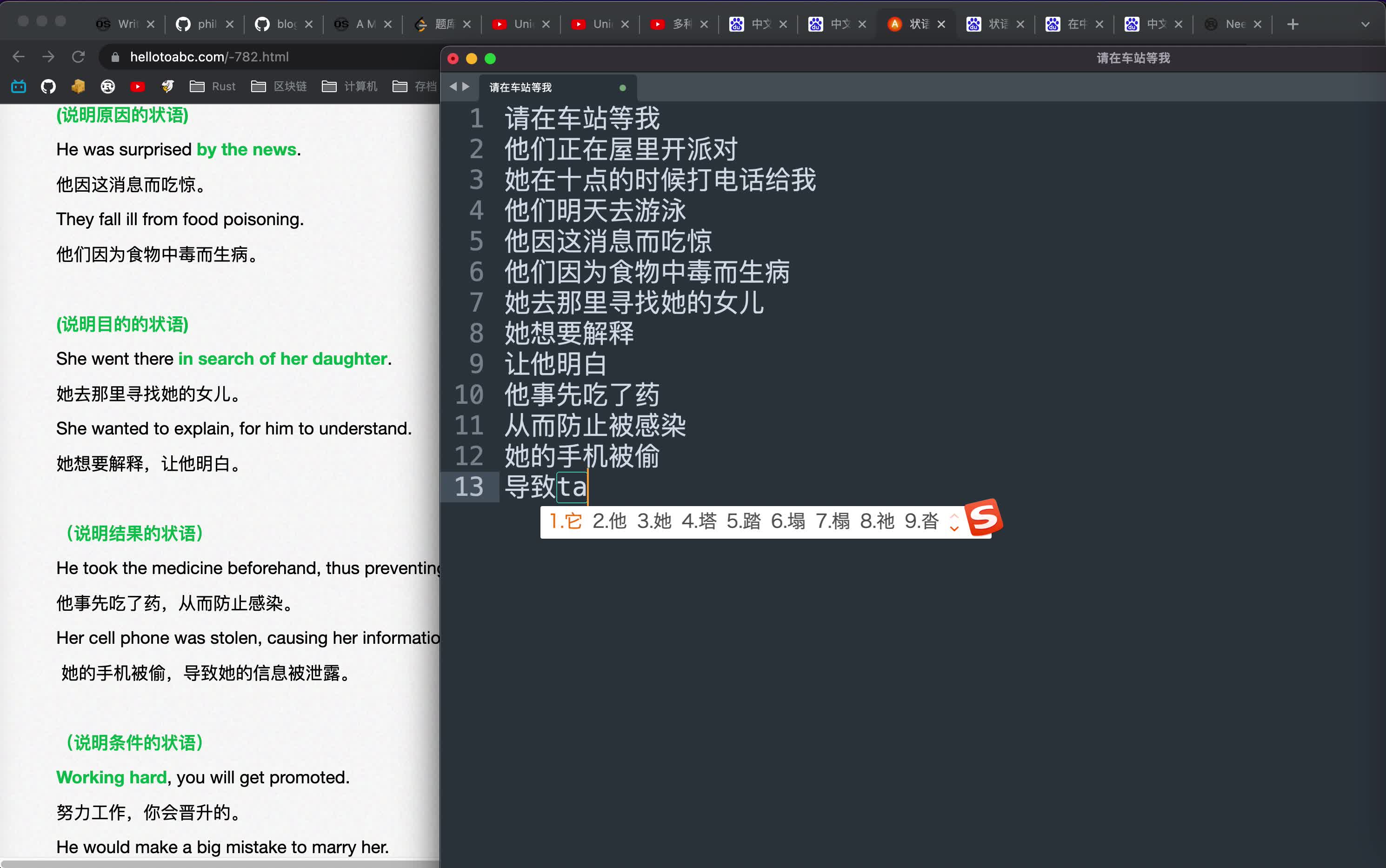Place cursor in line 1 请在车站等我
The width and height of the screenshot is (1386, 868).
[x=582, y=118]
